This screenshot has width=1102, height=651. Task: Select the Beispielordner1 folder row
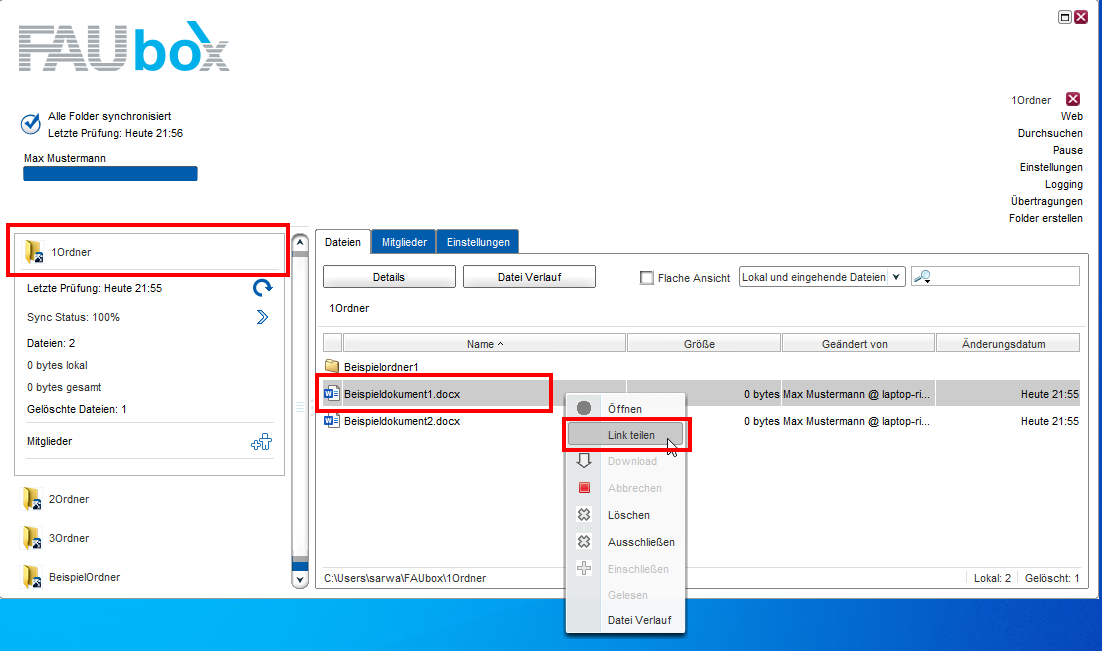(701, 366)
